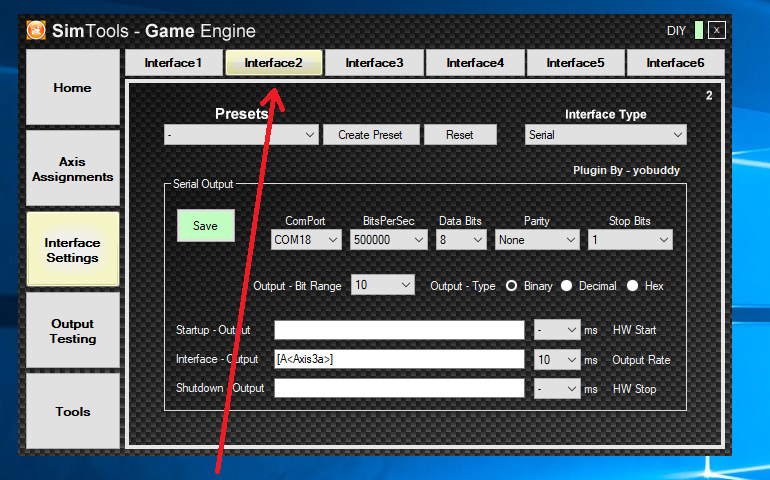Click the 'Presets' heading
This screenshot has height=480, width=770.
click(x=242, y=114)
